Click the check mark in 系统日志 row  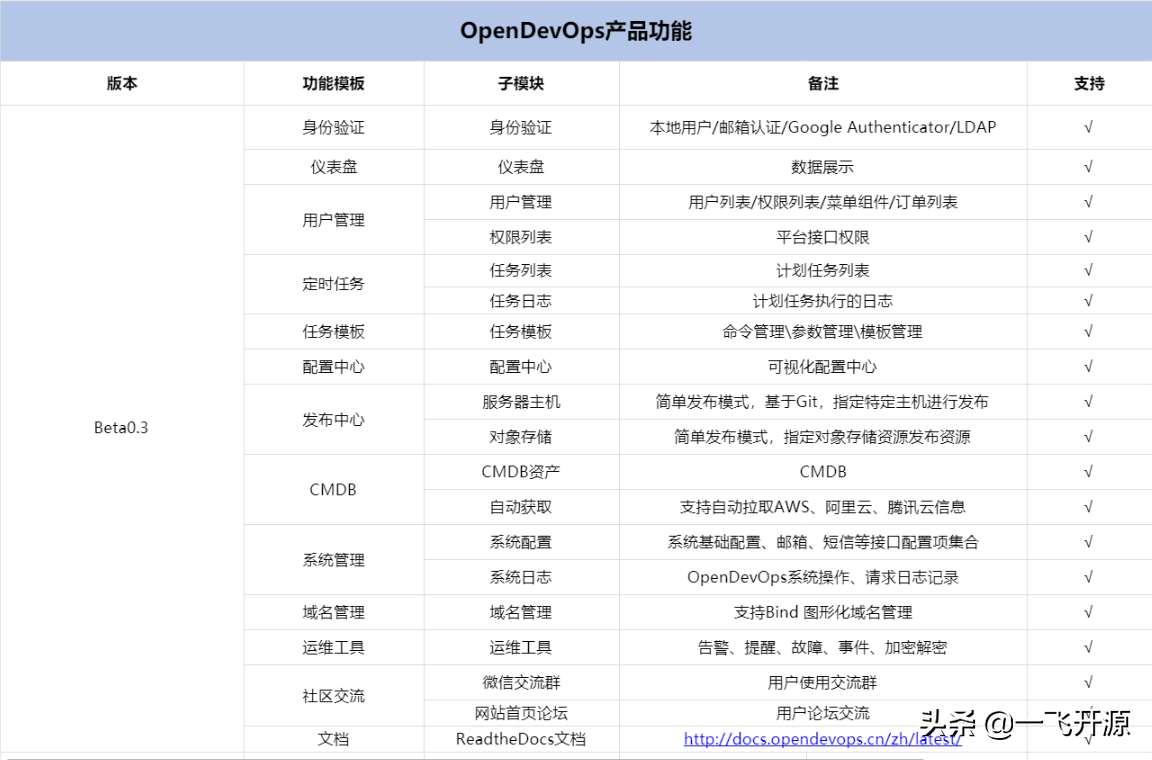(x=1089, y=577)
